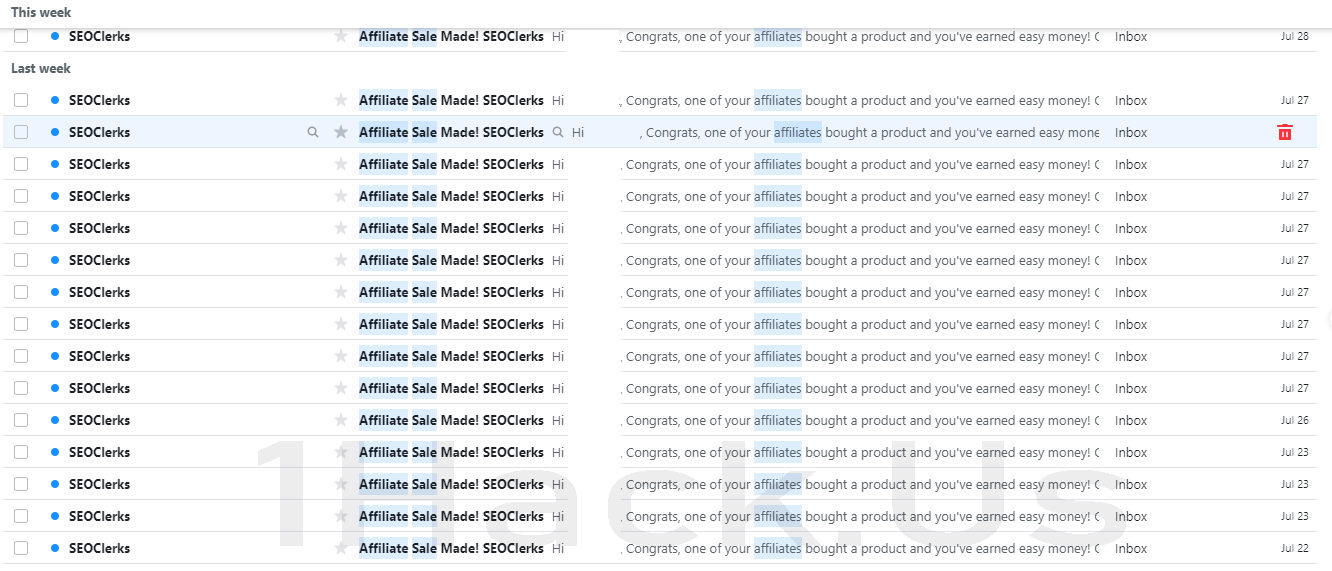Flag the Jul 22 email with its star

click(341, 548)
